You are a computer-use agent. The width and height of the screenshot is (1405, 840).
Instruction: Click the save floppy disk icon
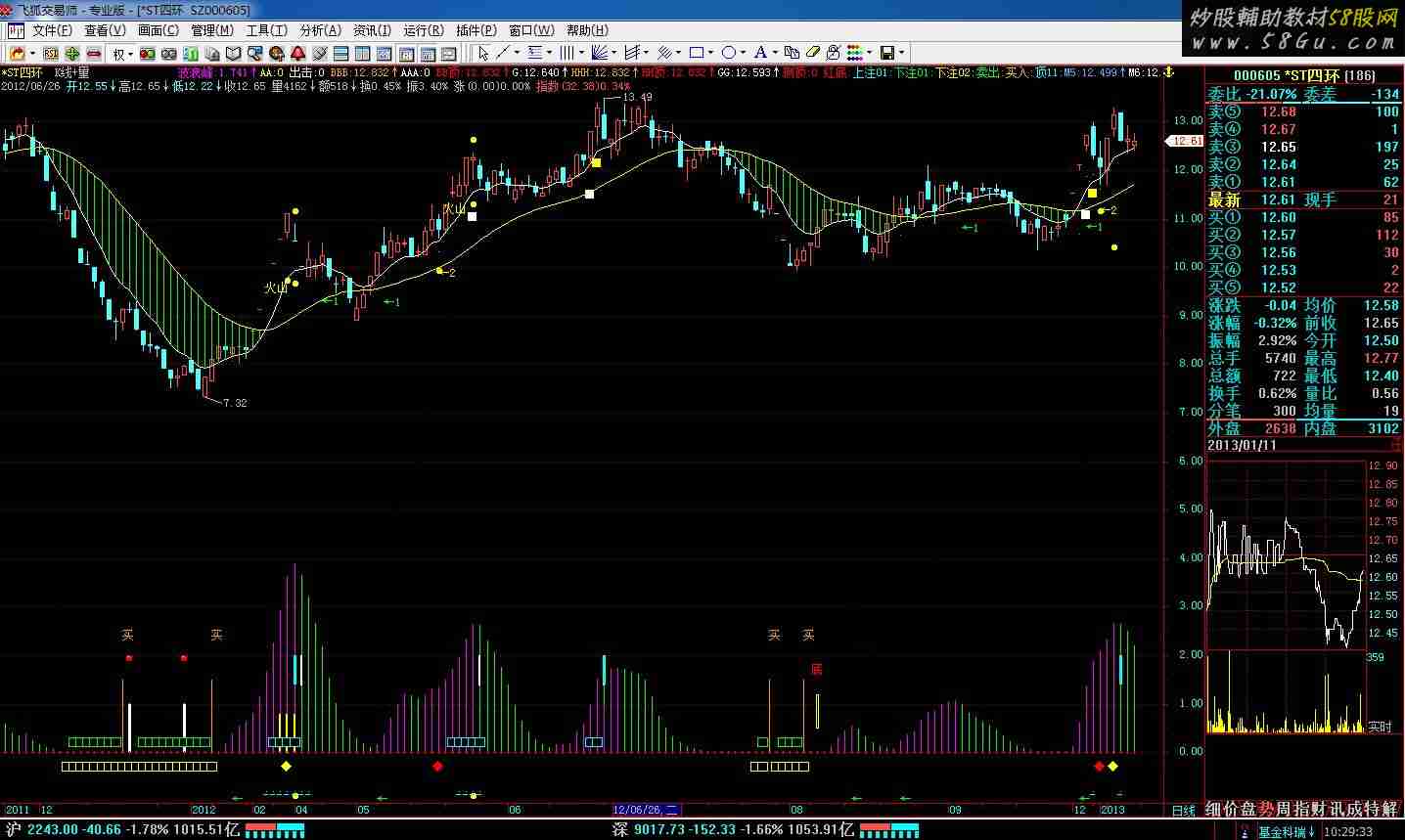pos(887,53)
